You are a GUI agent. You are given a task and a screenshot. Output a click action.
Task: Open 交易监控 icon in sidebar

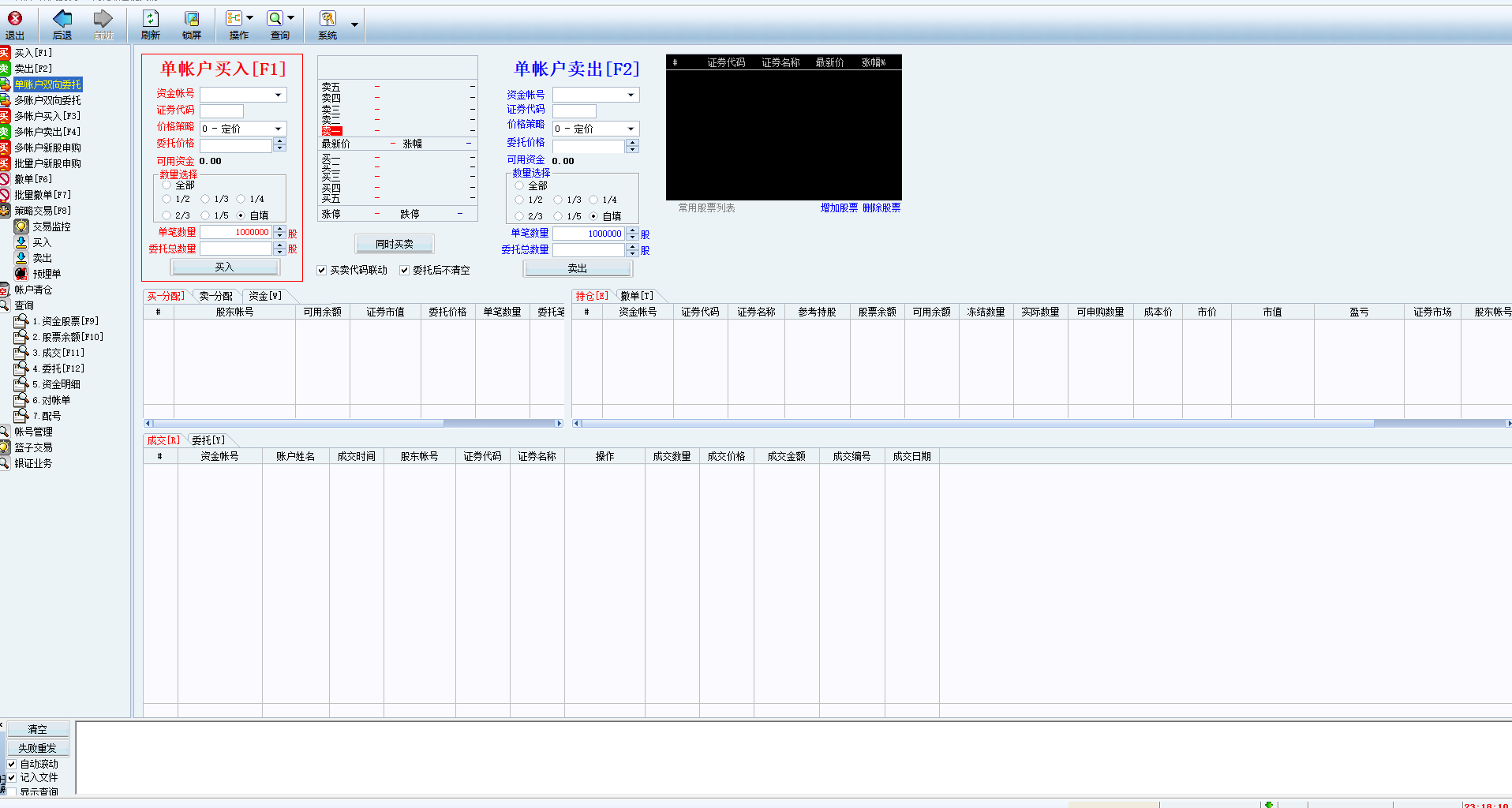click(21, 226)
